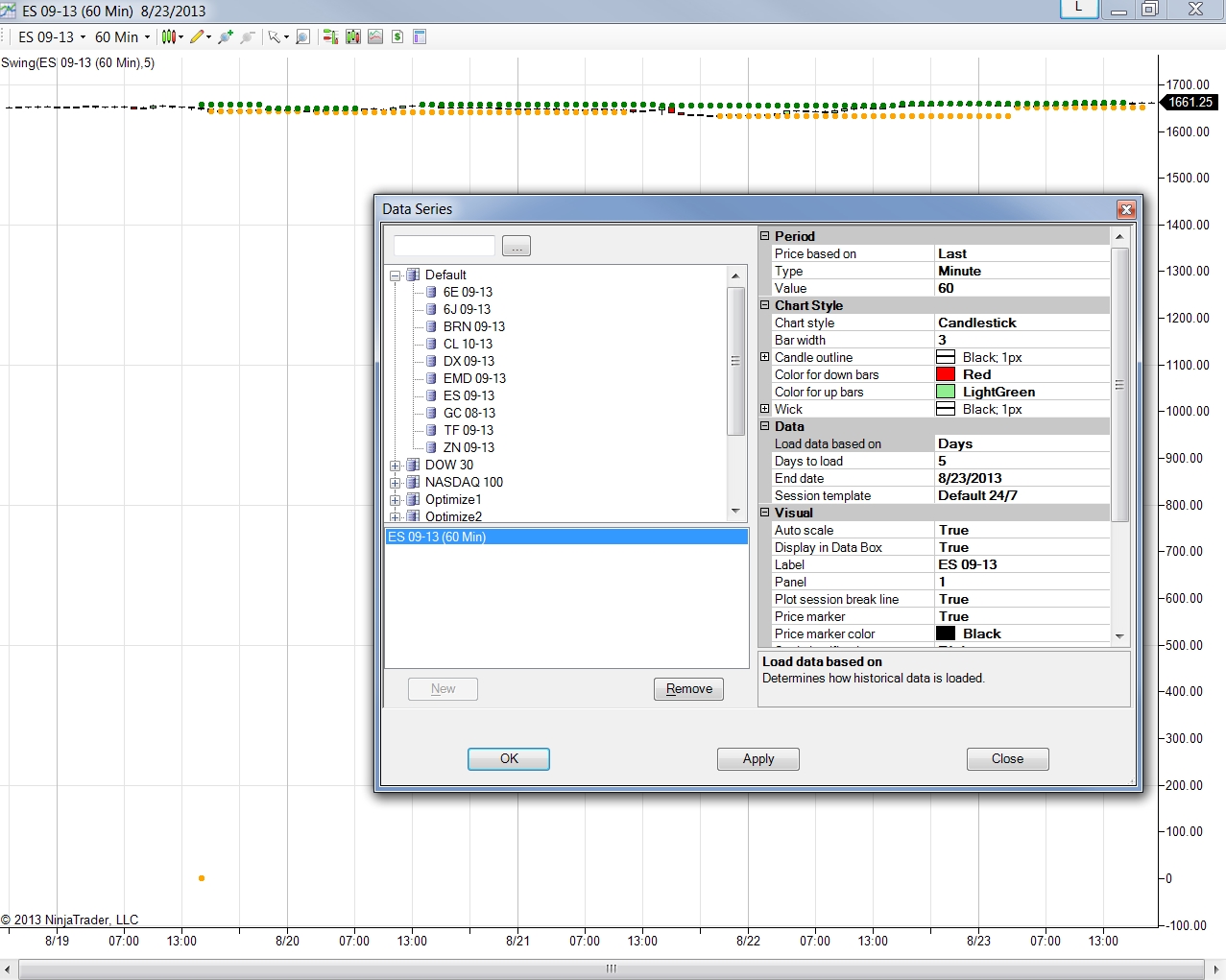
Task: Click the Candle outline pen swatch
Action: (x=946, y=357)
